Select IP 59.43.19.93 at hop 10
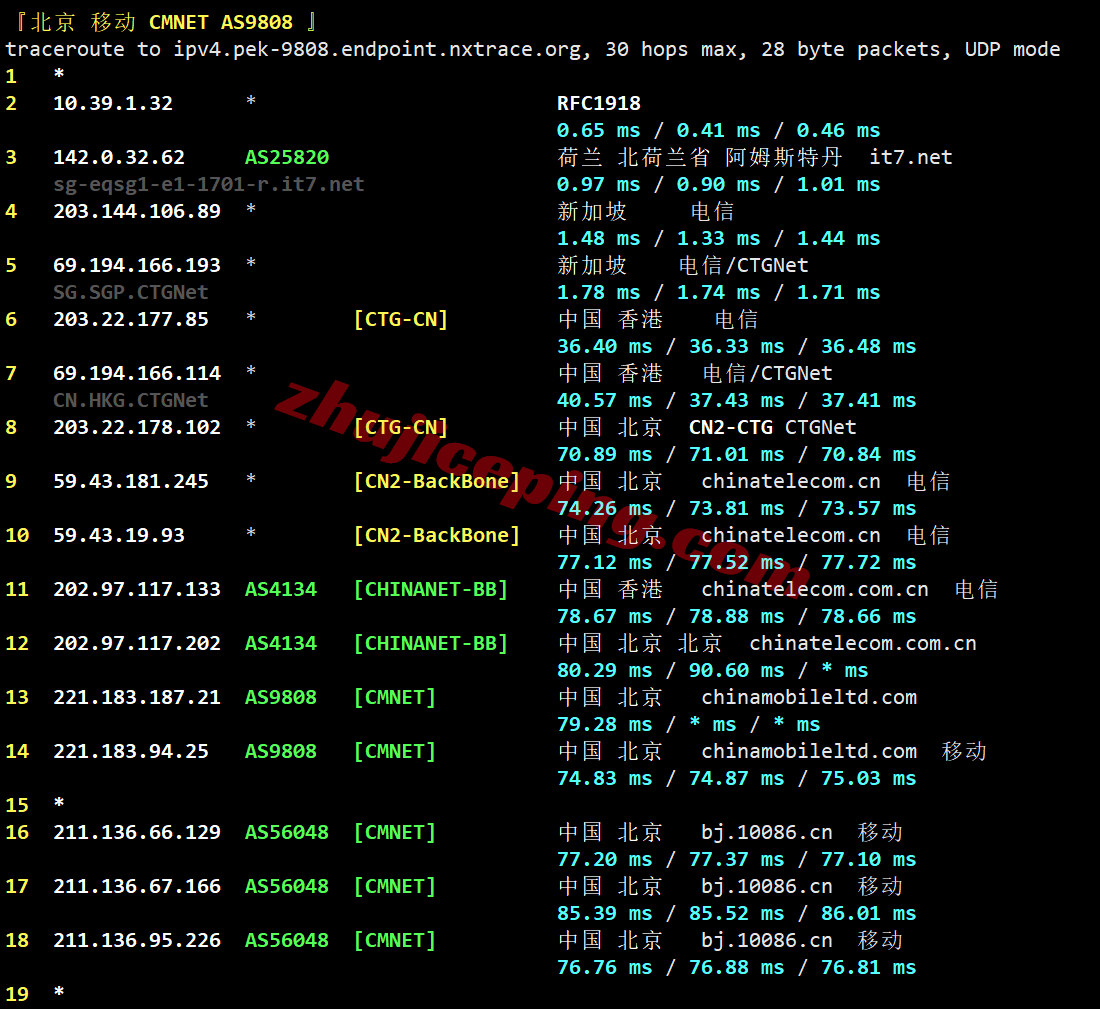1100x1009 pixels. pyautogui.click(x=119, y=535)
